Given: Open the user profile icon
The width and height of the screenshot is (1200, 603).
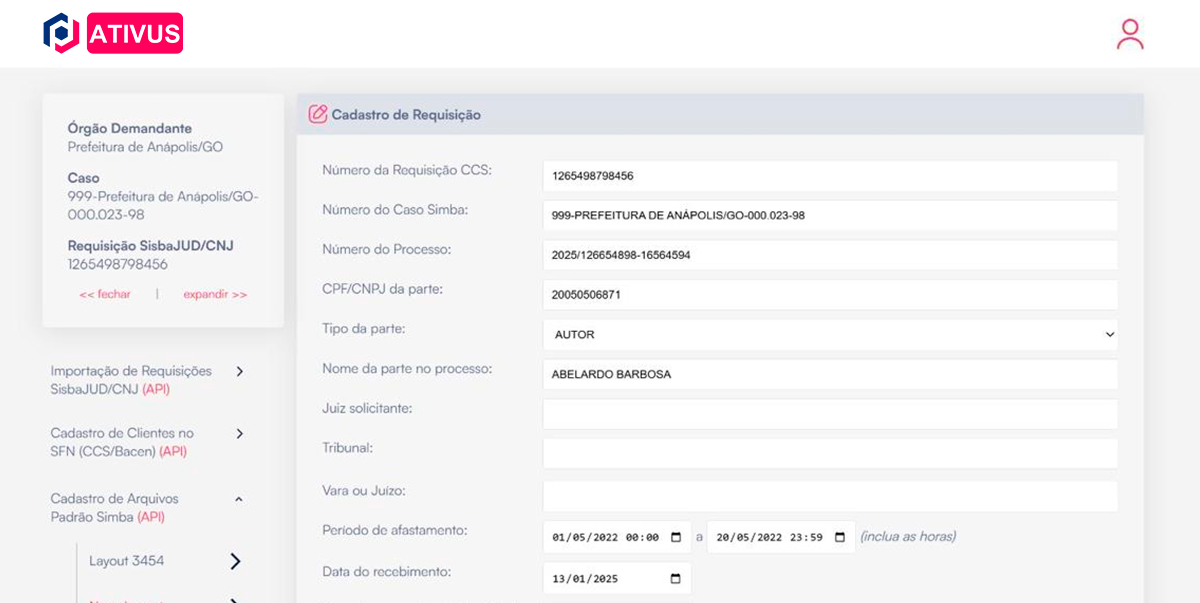Looking at the screenshot, I should pyautogui.click(x=1130, y=34).
